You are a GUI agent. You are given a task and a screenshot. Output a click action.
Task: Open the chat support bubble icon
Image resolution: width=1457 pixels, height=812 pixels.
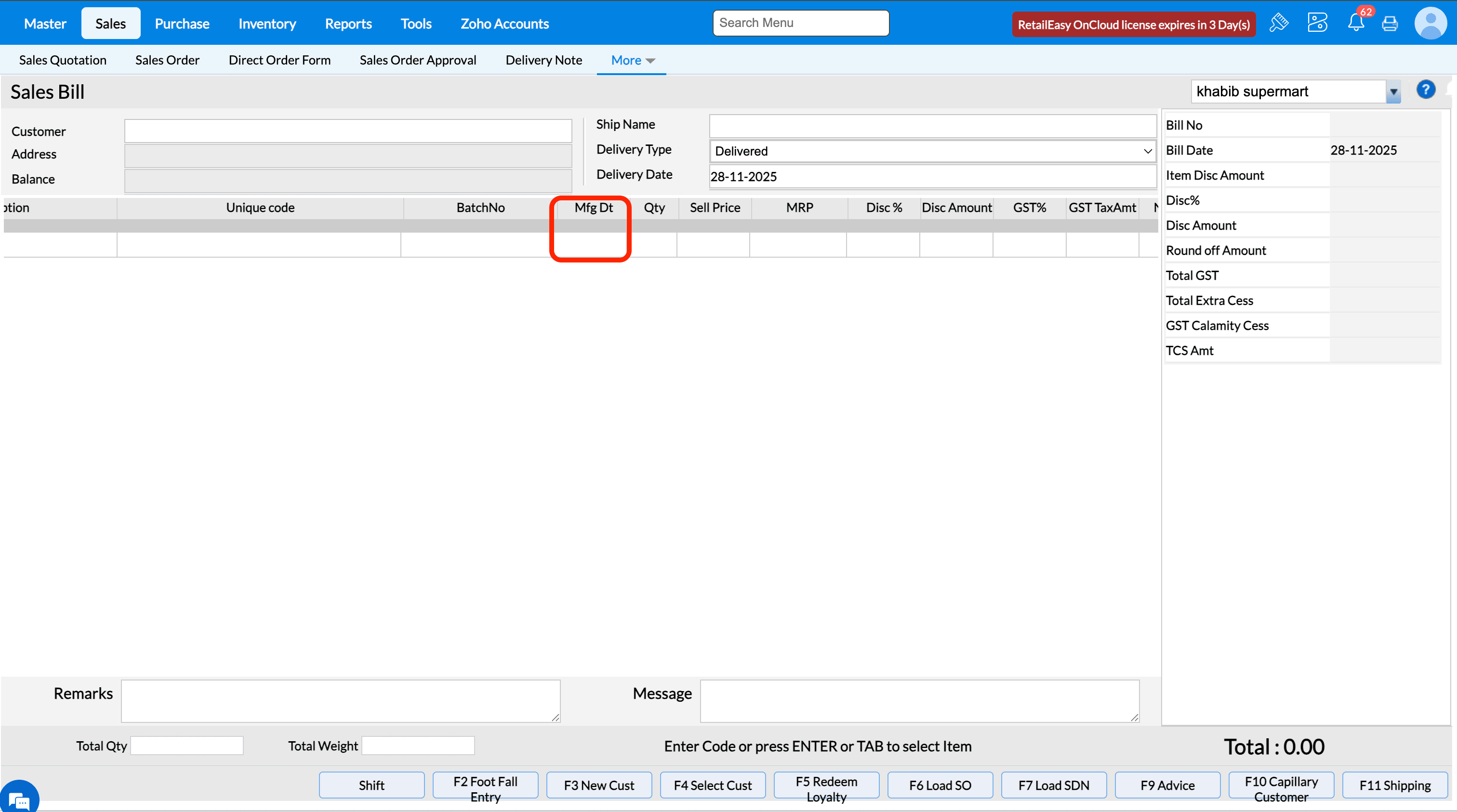coord(19,799)
